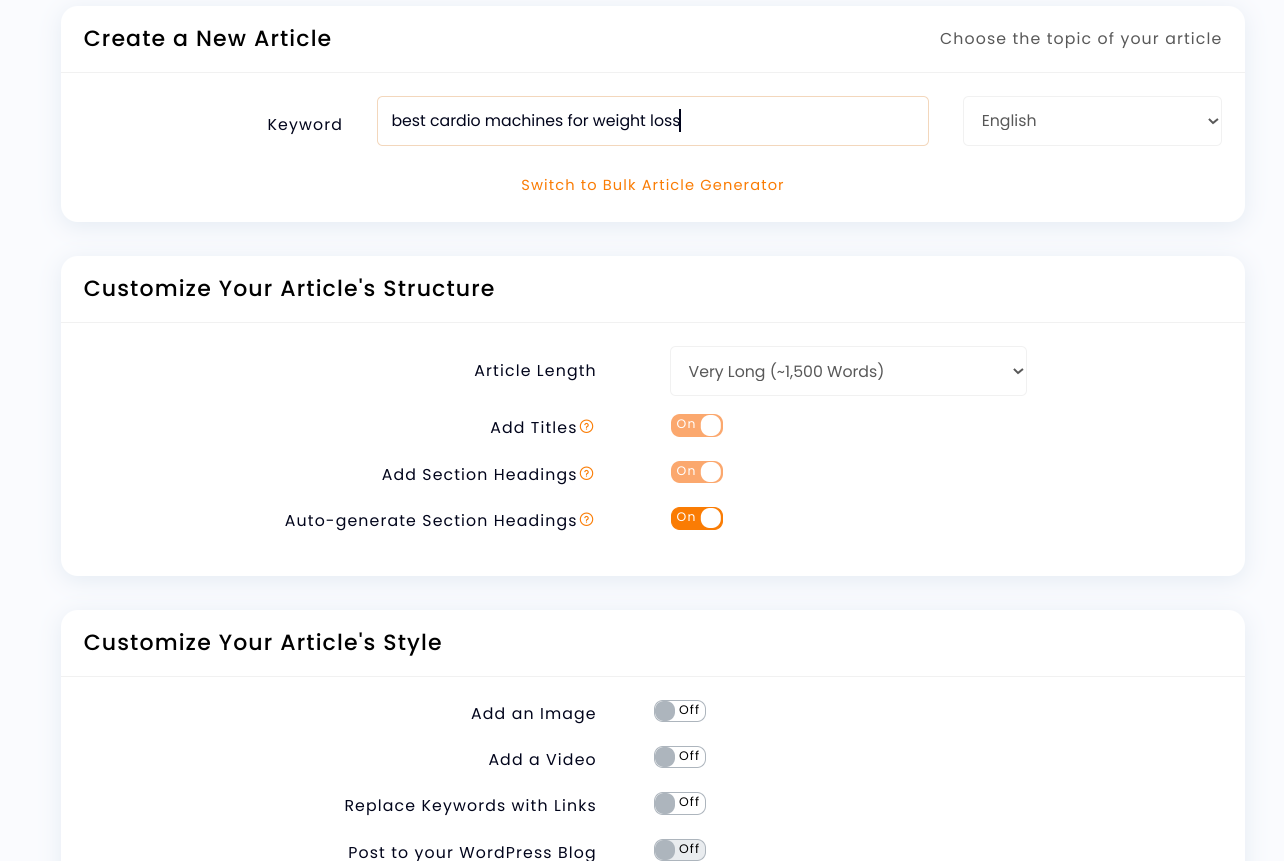The width and height of the screenshot is (1284, 861).
Task: Toggle Auto-generate Section Headings off
Action: tap(697, 518)
